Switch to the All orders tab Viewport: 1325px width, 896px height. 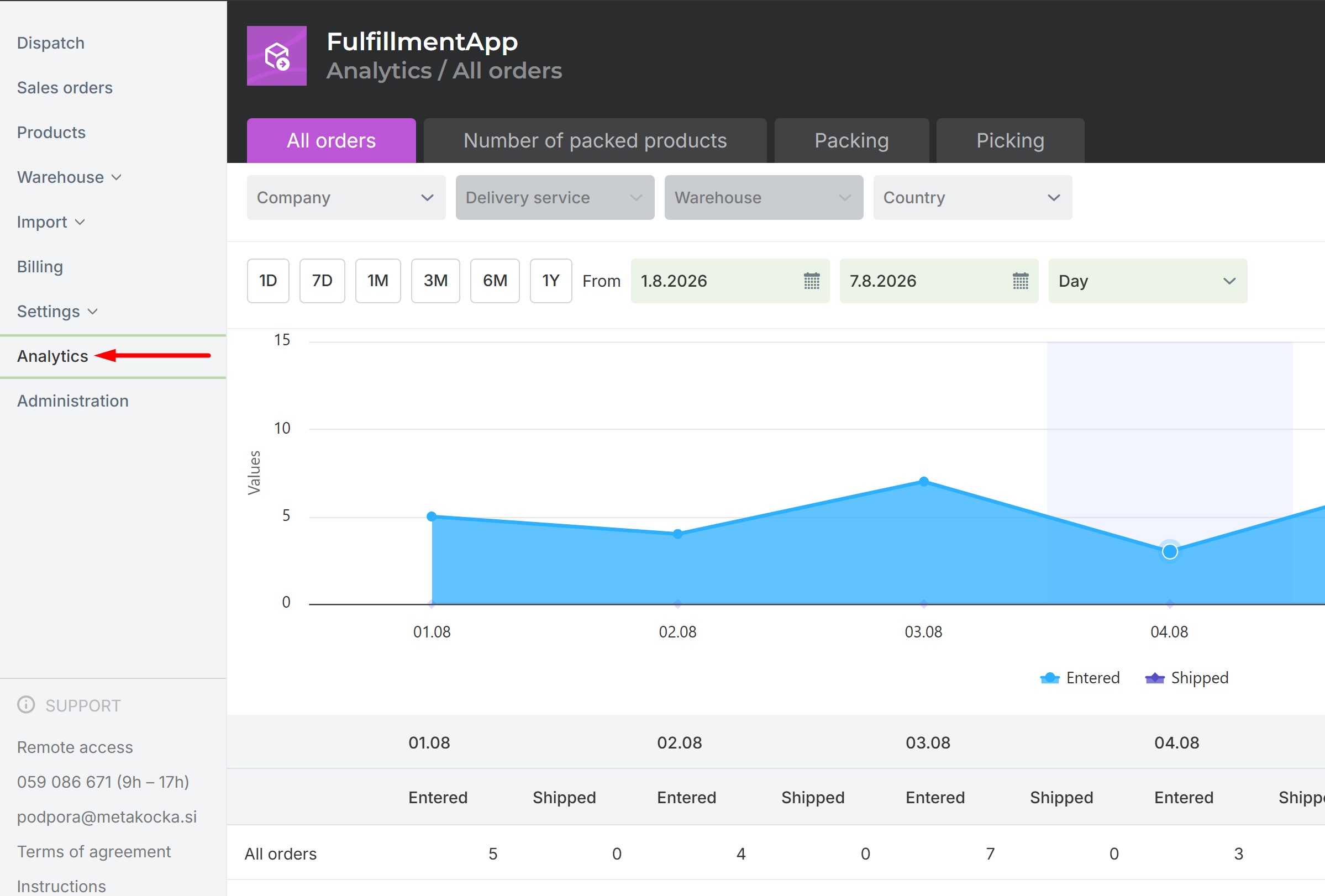coord(332,140)
